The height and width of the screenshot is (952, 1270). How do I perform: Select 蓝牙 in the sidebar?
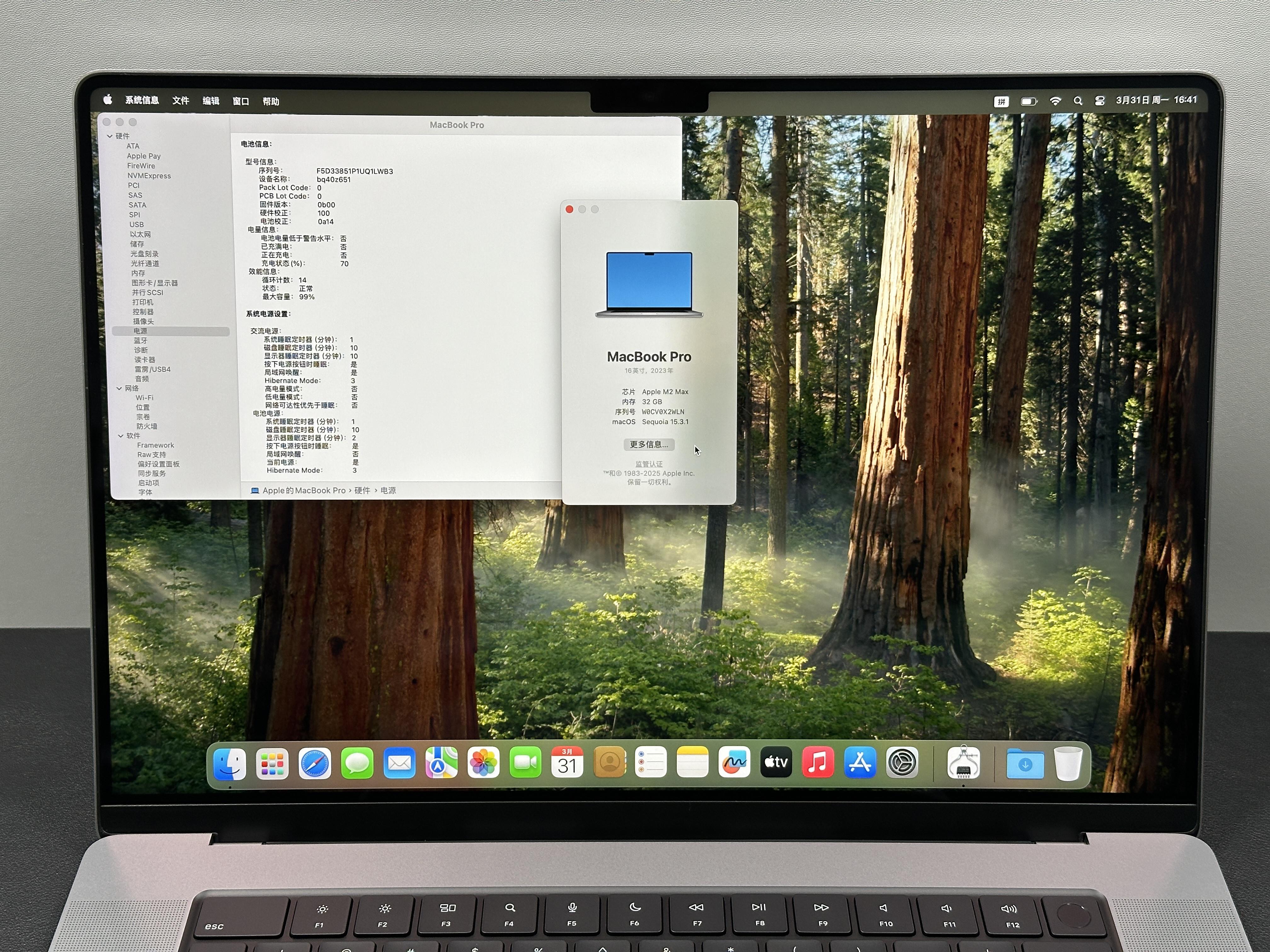[141, 341]
